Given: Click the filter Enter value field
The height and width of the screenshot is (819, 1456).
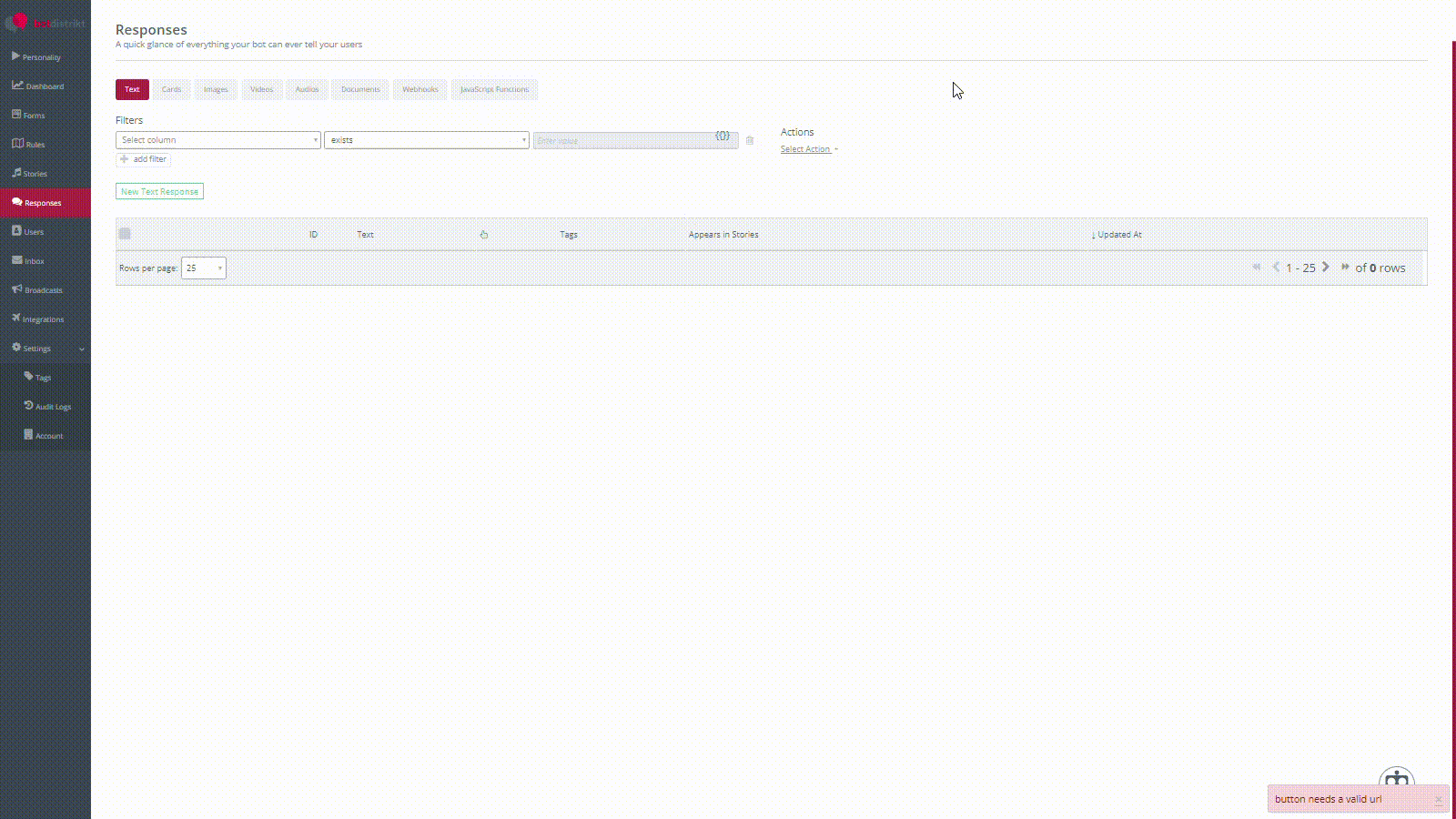Looking at the screenshot, I should tap(623, 141).
